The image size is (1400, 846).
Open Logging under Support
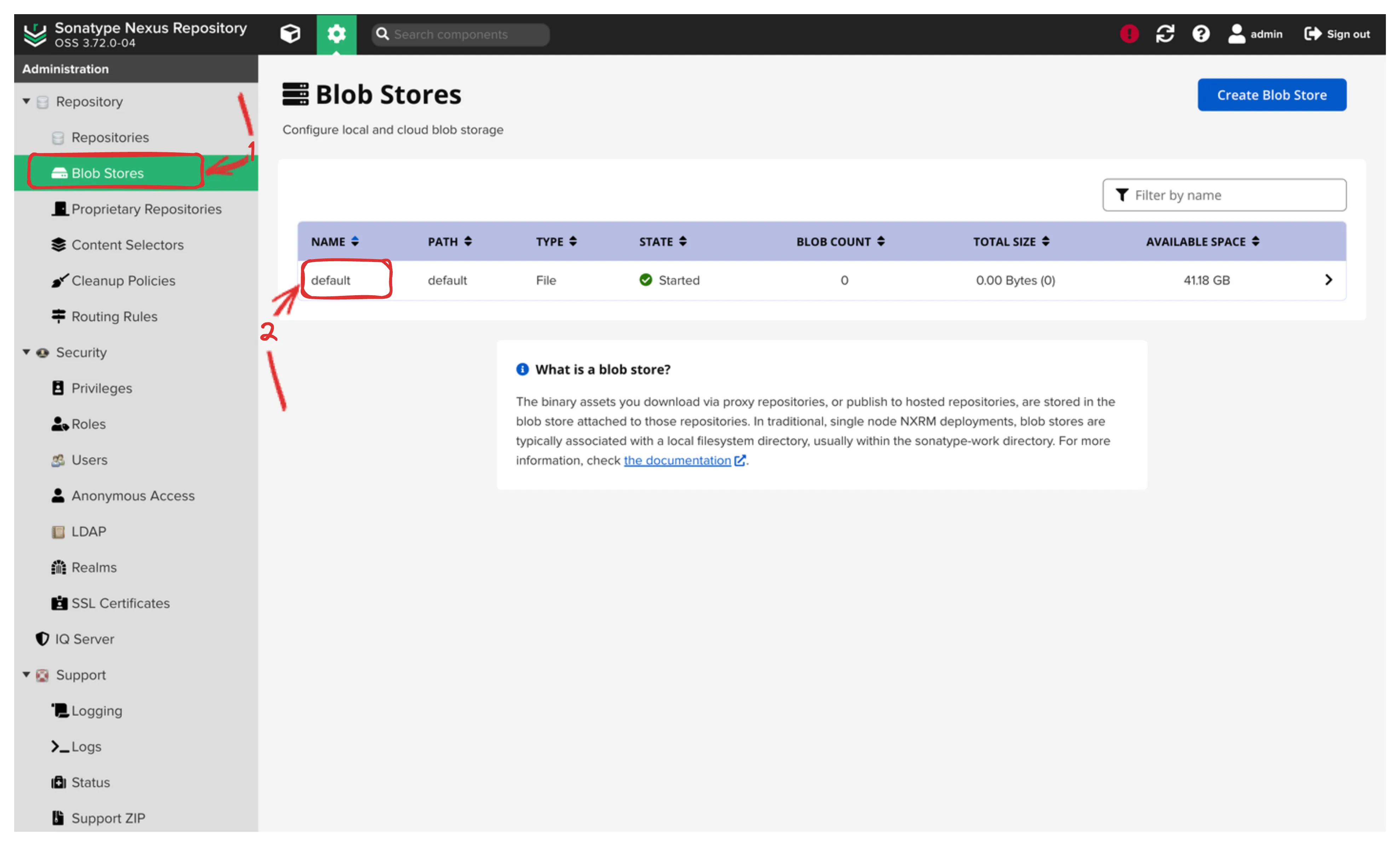click(x=97, y=711)
